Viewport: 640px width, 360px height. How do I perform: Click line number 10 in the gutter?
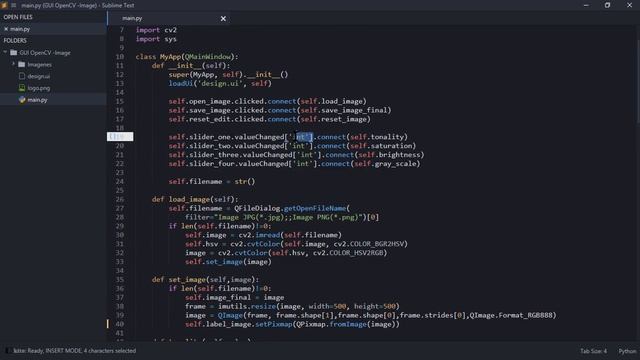pos(120,57)
